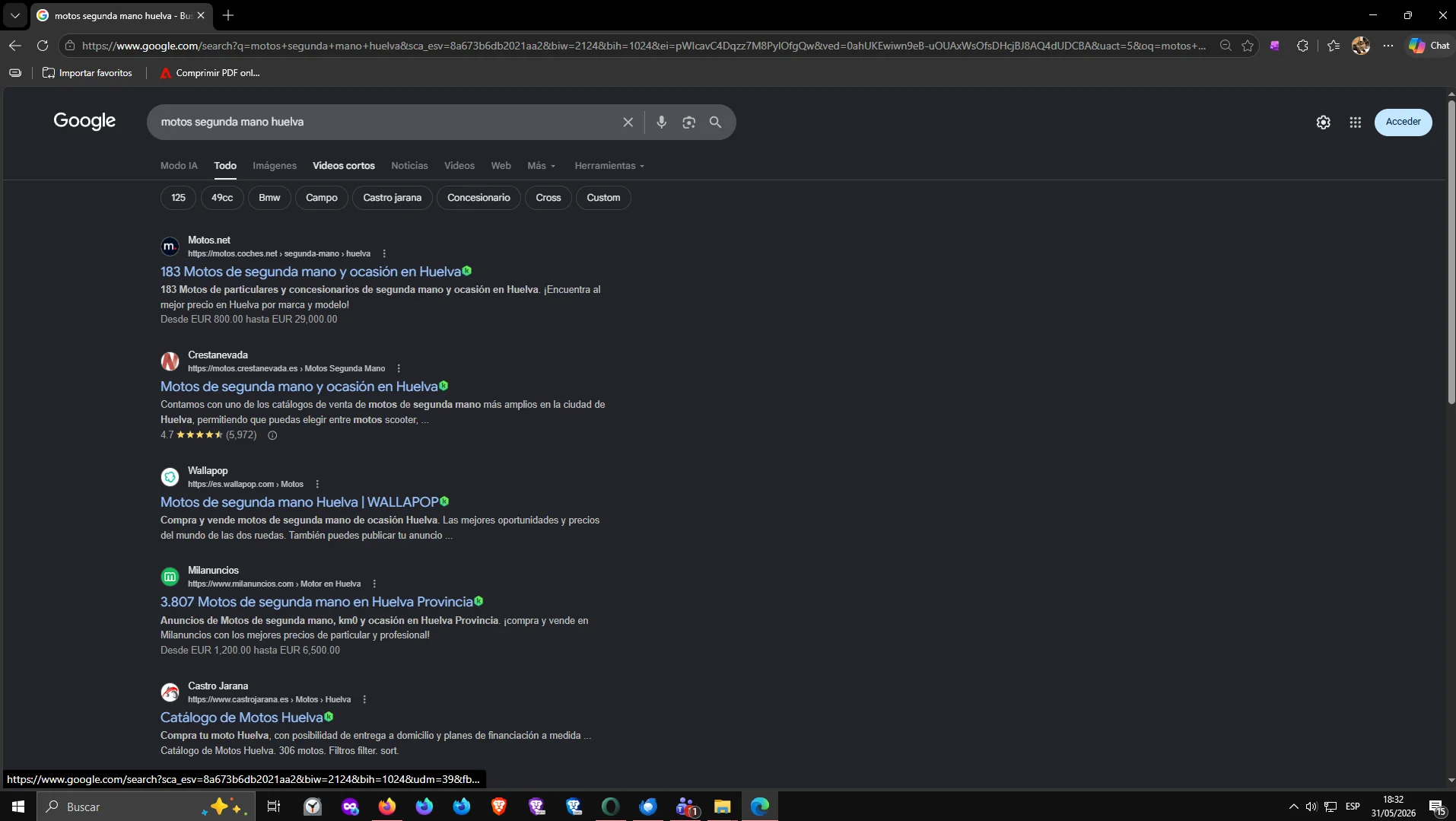Clear the Google search box text

tap(628, 122)
